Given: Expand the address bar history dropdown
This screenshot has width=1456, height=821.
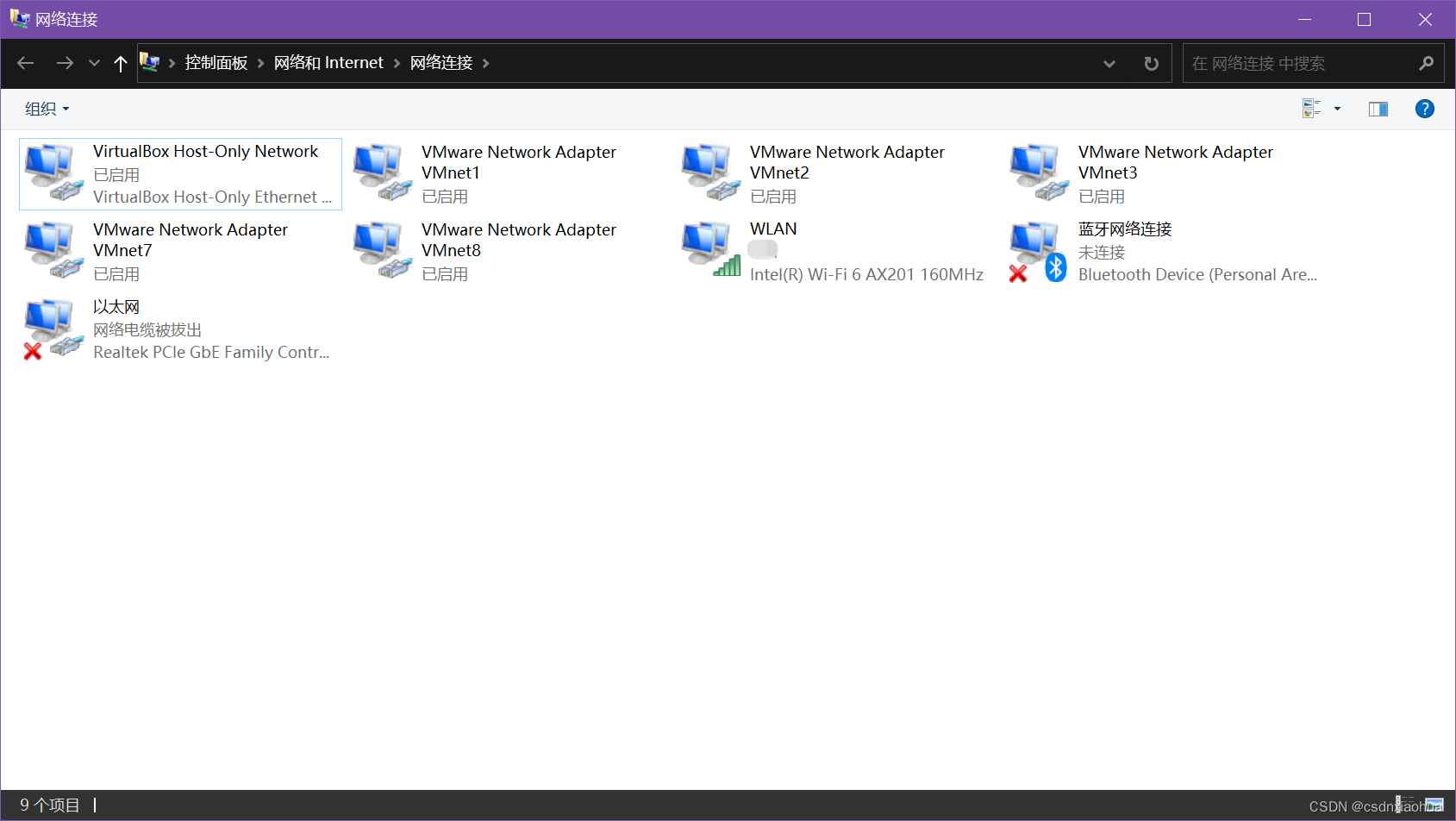Looking at the screenshot, I should [1109, 63].
